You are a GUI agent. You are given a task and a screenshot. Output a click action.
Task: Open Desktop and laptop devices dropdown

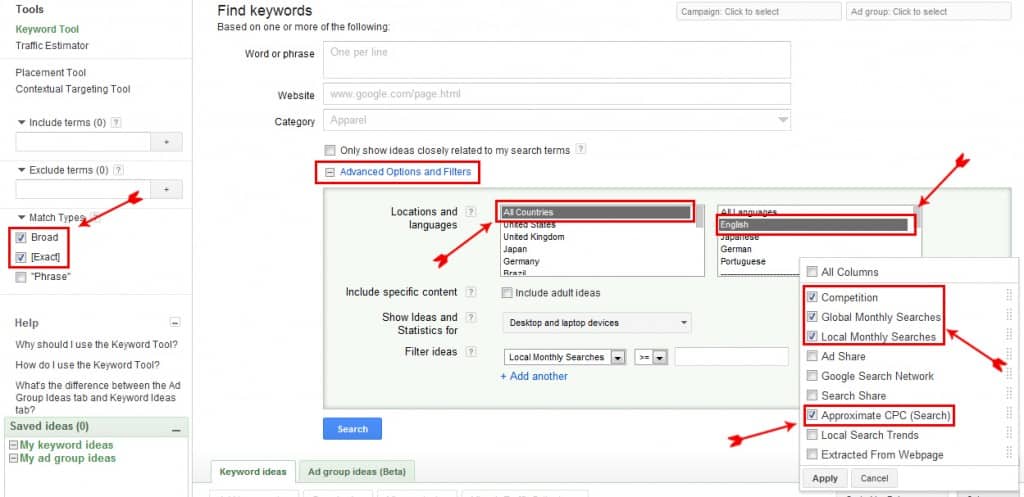597,323
